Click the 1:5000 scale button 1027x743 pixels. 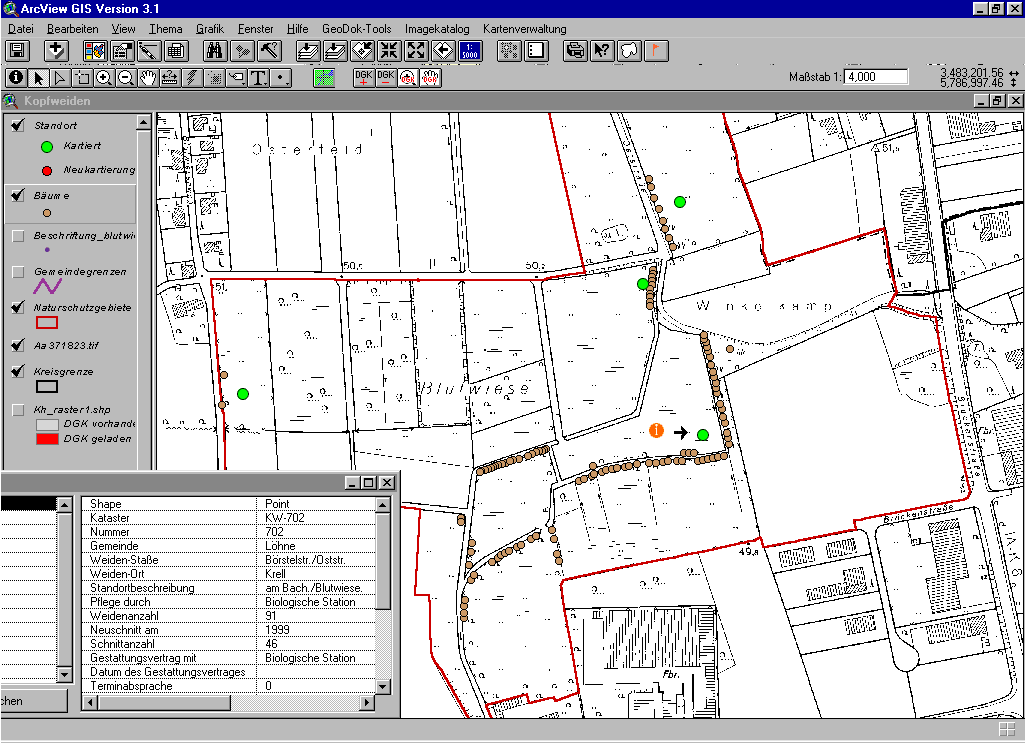470,51
